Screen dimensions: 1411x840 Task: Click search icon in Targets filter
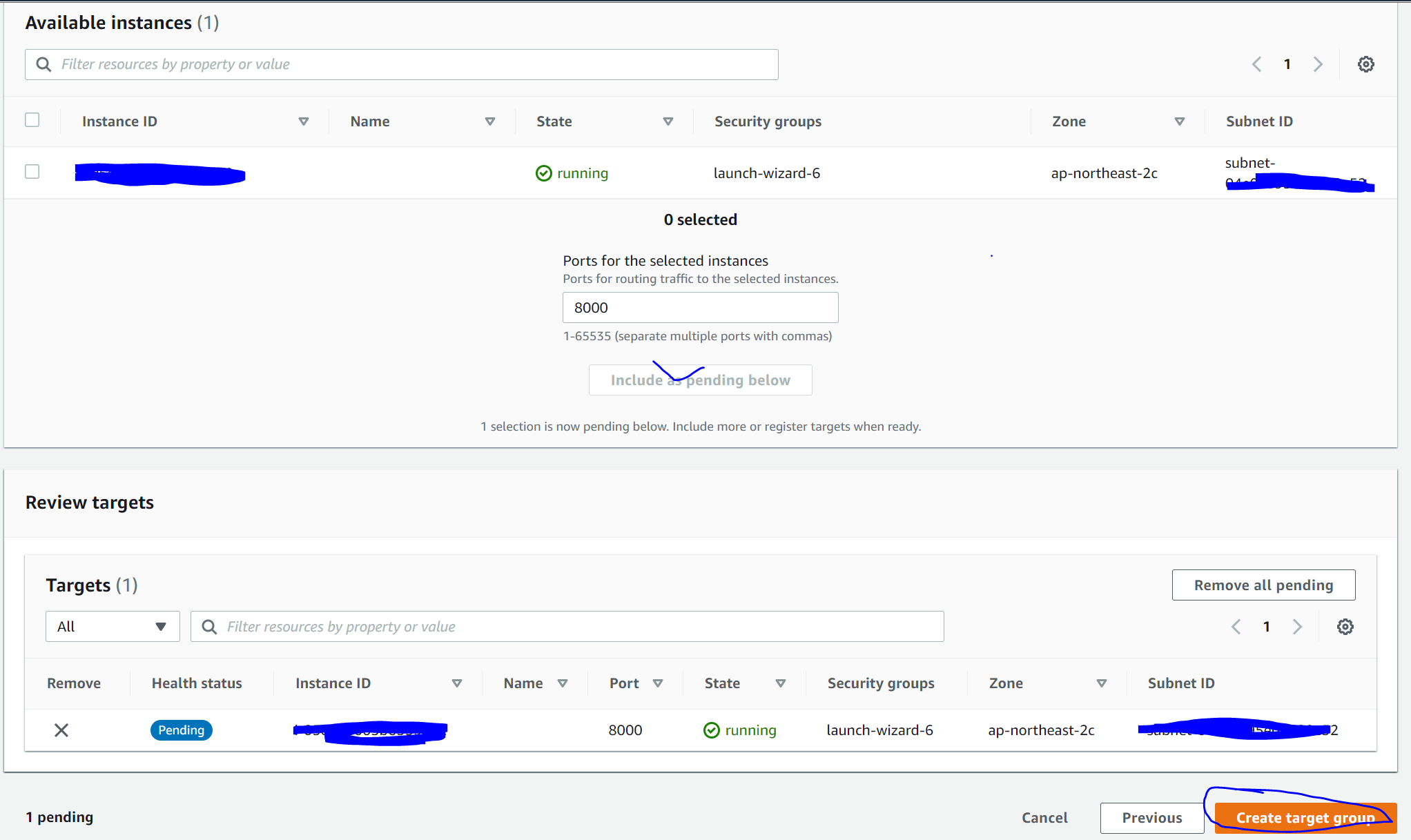208,627
